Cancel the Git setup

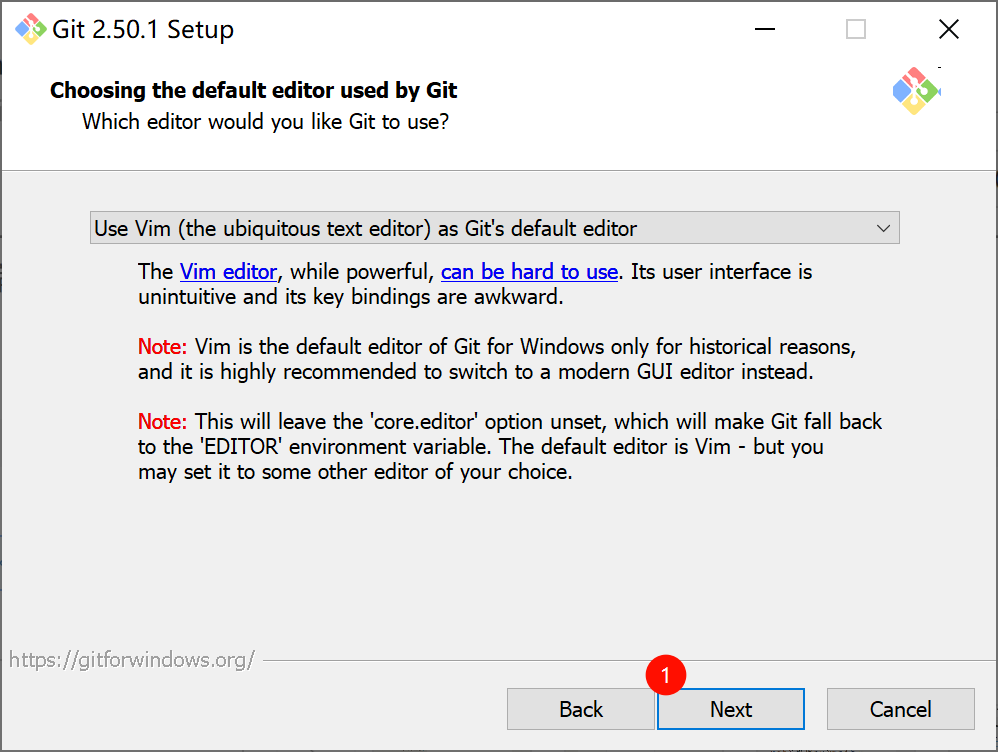tap(901, 709)
